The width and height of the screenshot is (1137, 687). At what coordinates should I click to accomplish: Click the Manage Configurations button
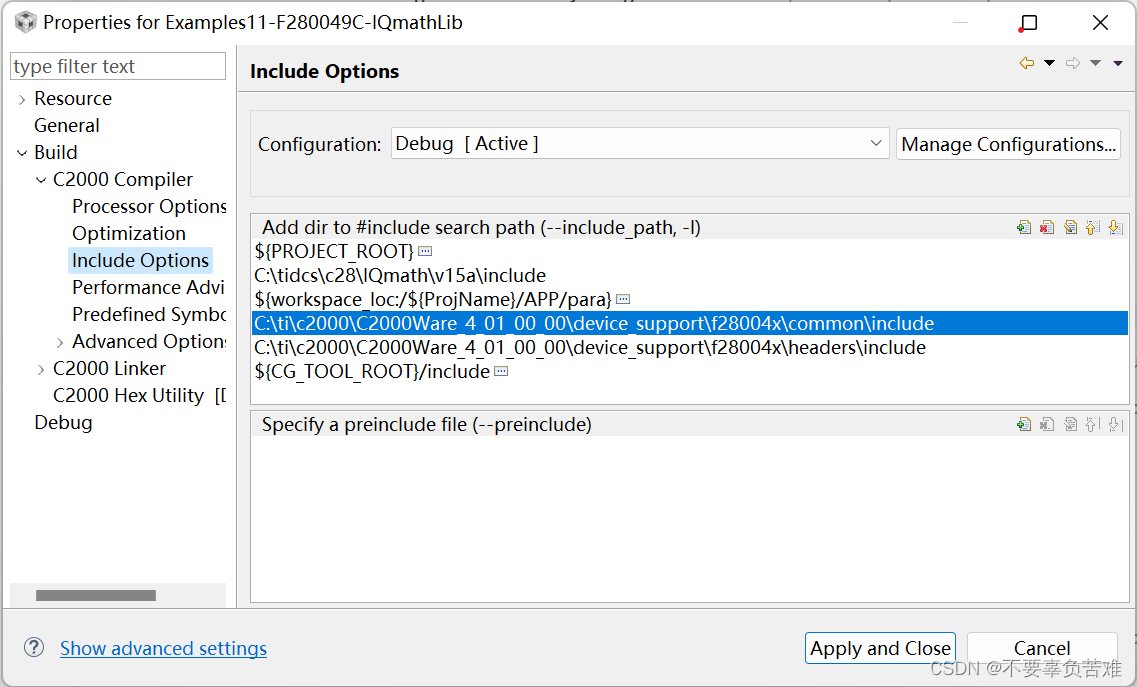(1008, 144)
